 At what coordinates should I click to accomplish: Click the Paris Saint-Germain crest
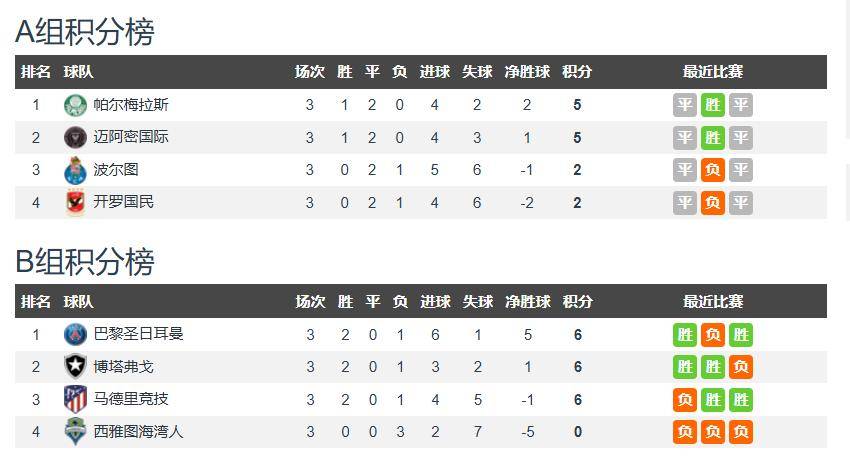click(x=75, y=335)
